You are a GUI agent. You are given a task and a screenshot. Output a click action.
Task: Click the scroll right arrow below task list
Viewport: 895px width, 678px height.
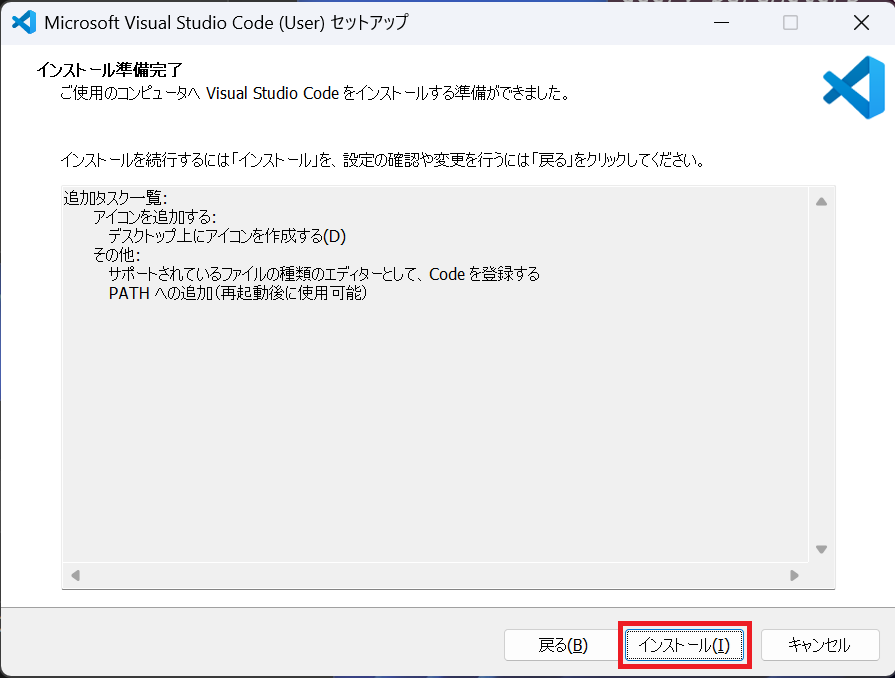[x=794, y=575]
